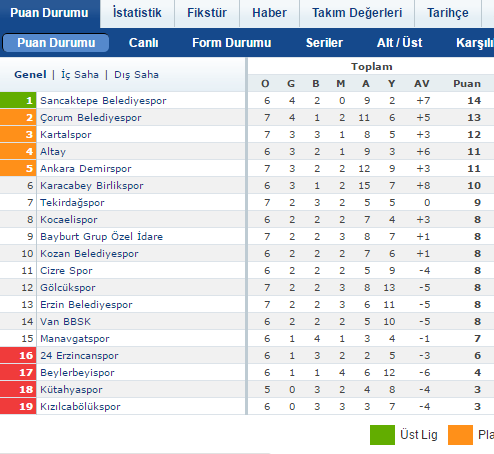This screenshot has width=494, height=454.
Task: Open the Alt / Üst view
Action: pyautogui.click(x=399, y=43)
